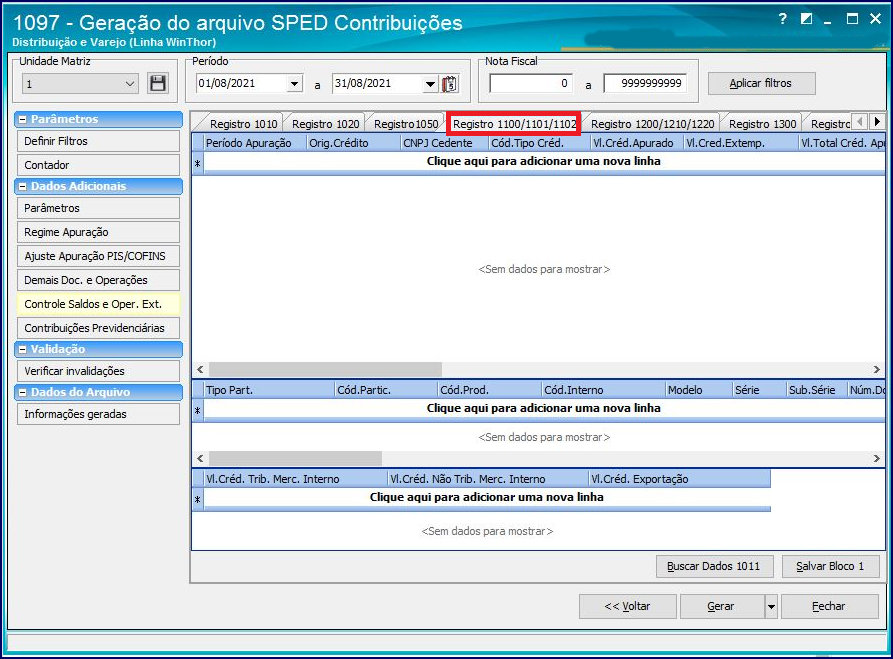893x659 pixels.
Task: Switch to the Registro 1020 tab
Action: [x=325, y=124]
